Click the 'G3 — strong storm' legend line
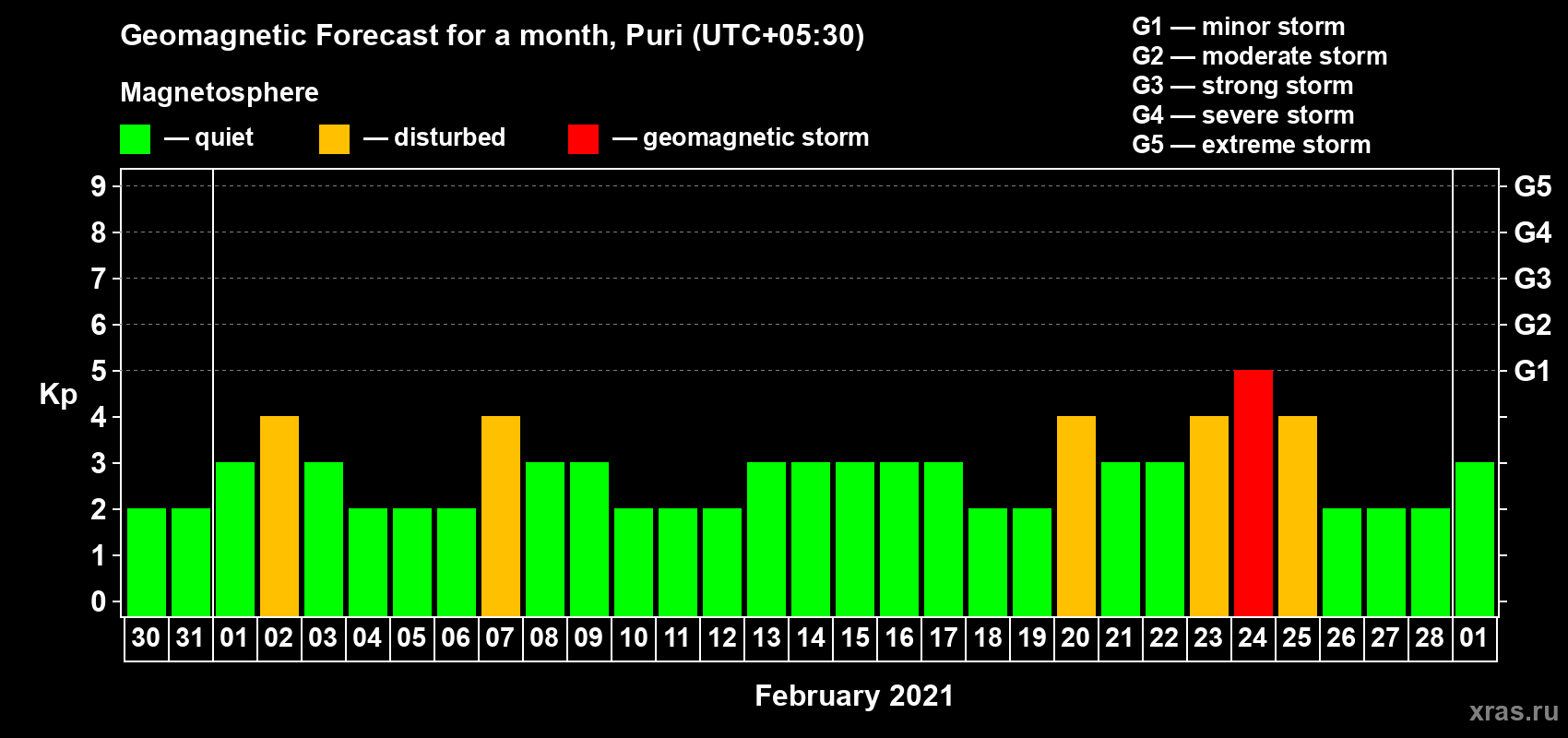Viewport: 1568px width, 738px height. coord(1243,86)
